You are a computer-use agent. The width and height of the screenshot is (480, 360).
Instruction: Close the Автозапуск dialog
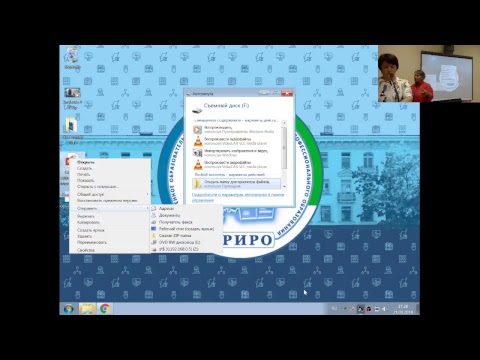click(287, 94)
